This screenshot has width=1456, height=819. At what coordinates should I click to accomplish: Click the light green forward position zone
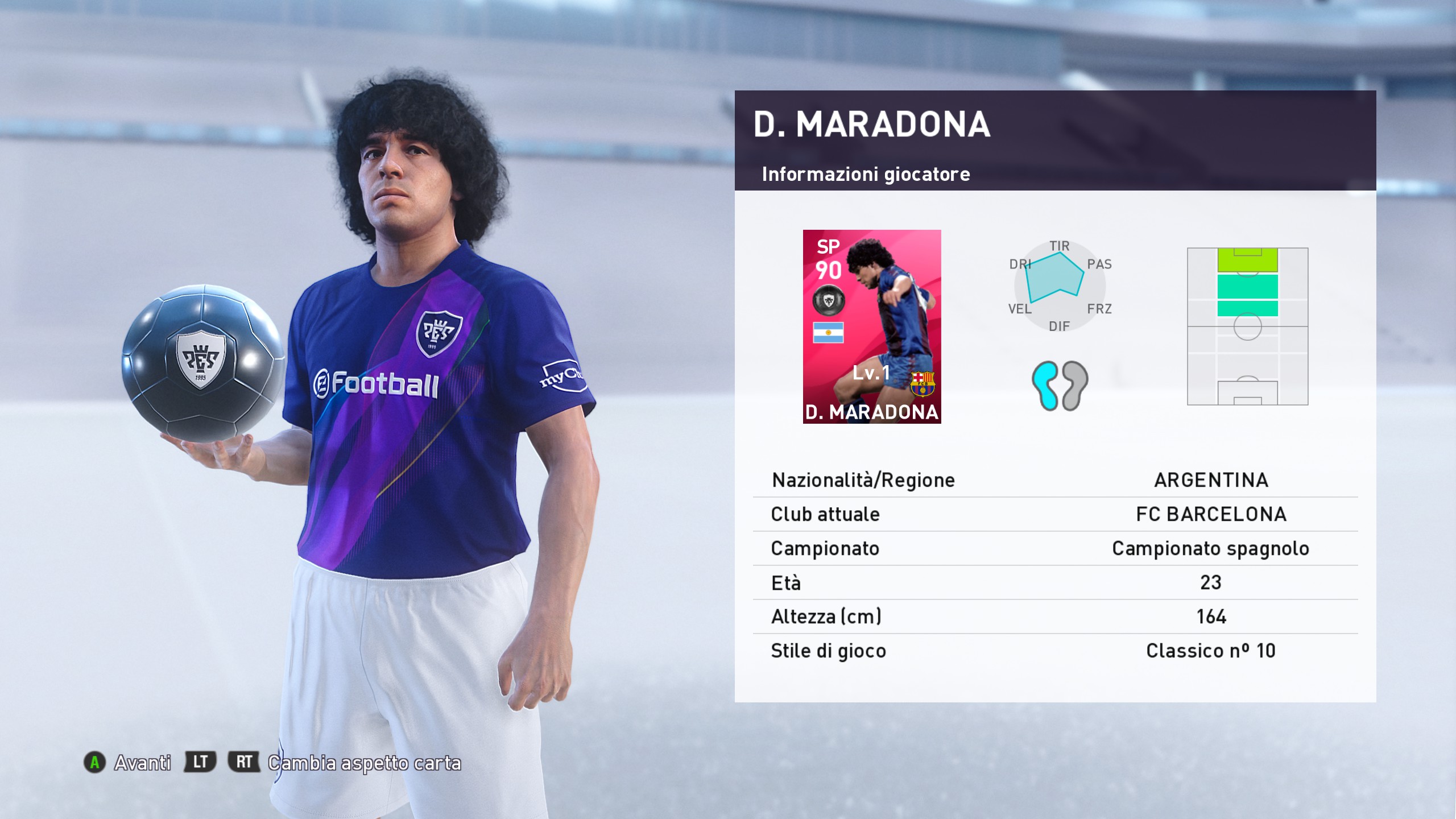click(x=1248, y=260)
